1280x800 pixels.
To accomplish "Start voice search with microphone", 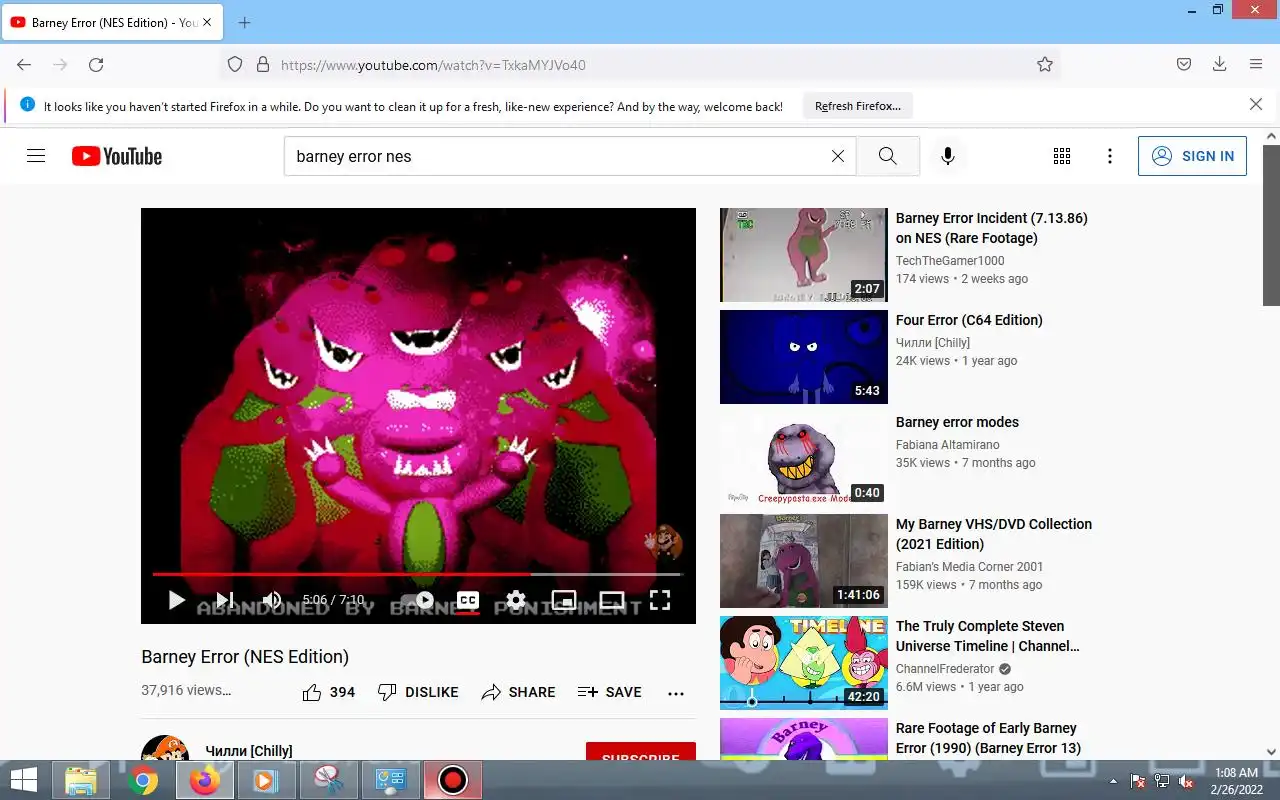I will click(948, 156).
